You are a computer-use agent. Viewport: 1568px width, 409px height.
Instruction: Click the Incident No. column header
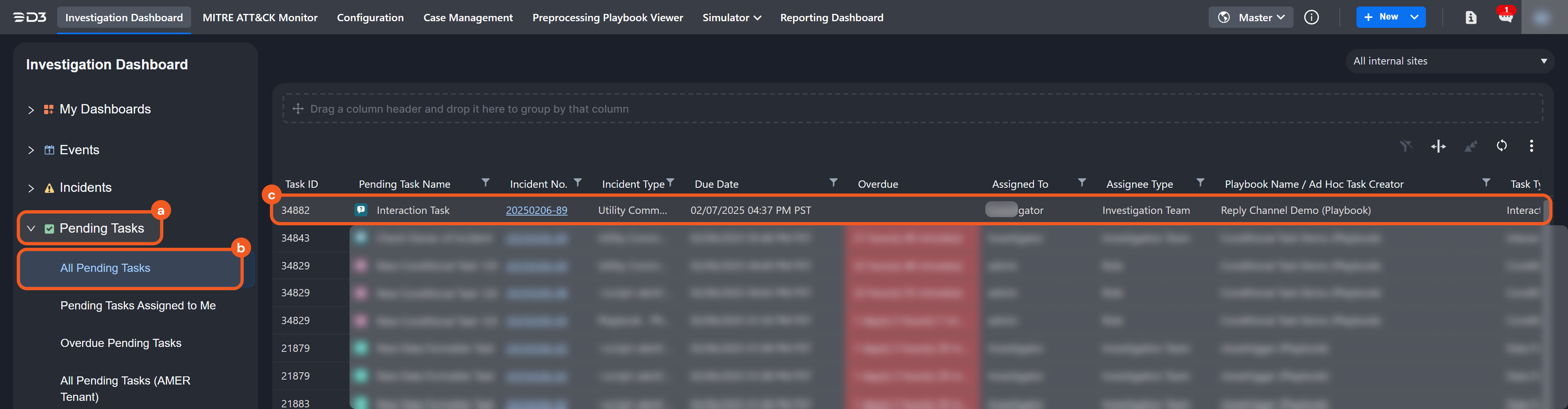(538, 184)
